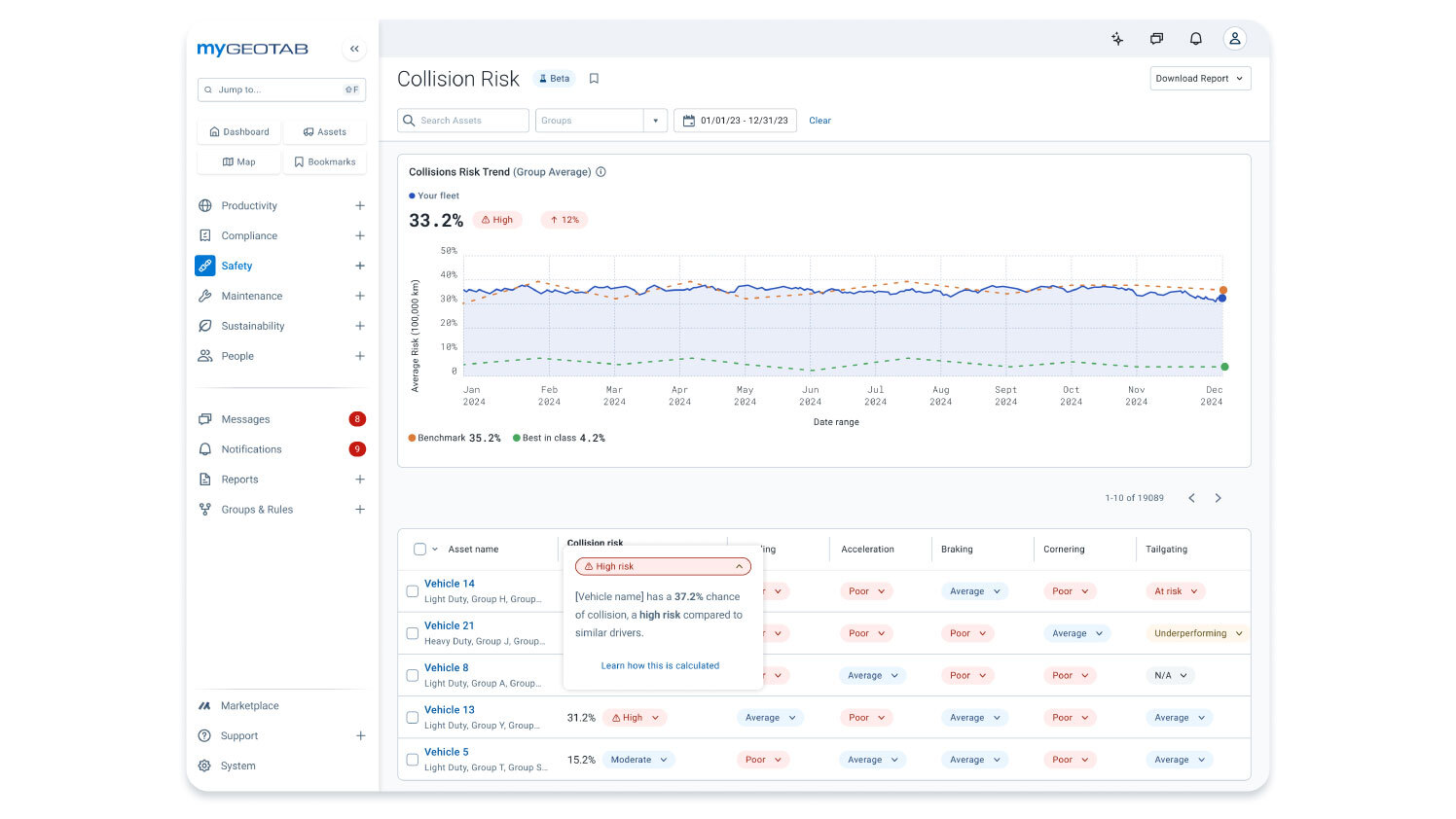Open the user profile icon

[x=1234, y=39]
